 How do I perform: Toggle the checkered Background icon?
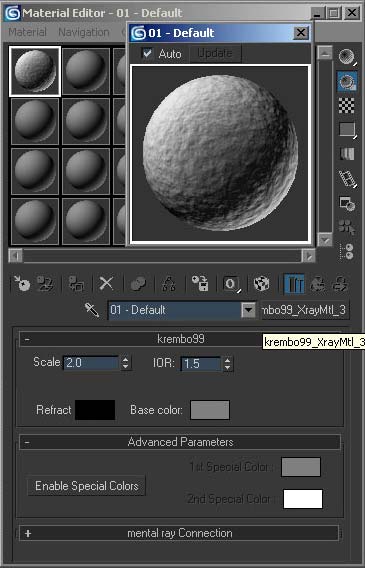tap(347, 105)
